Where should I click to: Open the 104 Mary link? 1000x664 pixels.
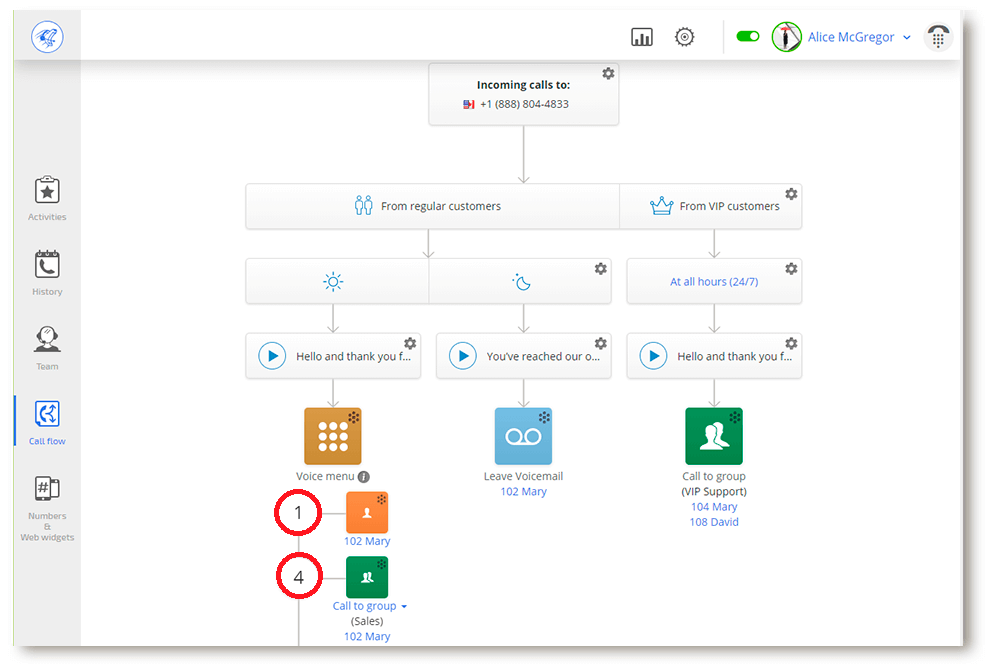point(714,507)
